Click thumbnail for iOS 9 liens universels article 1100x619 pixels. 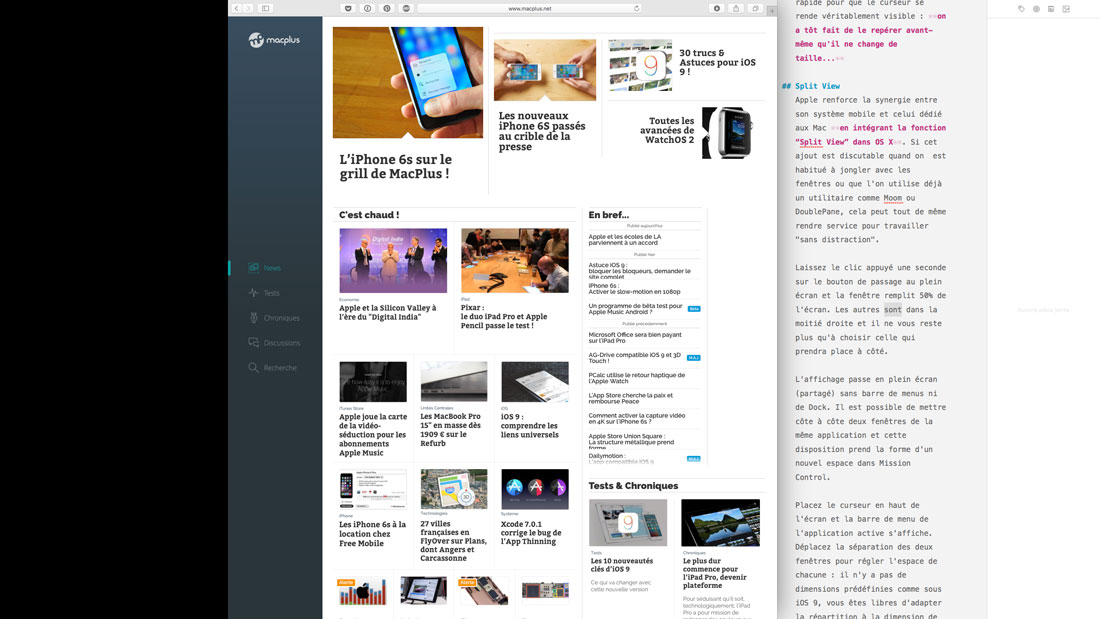[x=535, y=382]
